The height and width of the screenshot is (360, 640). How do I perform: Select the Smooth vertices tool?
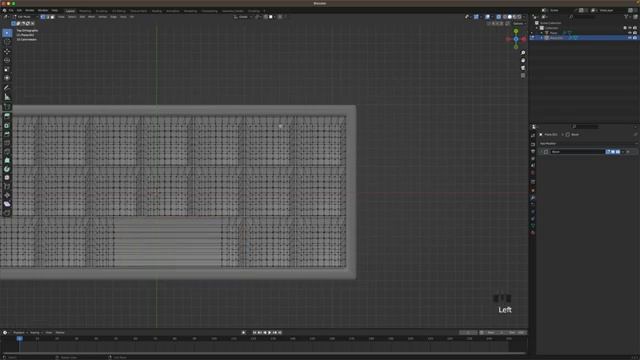point(7,178)
